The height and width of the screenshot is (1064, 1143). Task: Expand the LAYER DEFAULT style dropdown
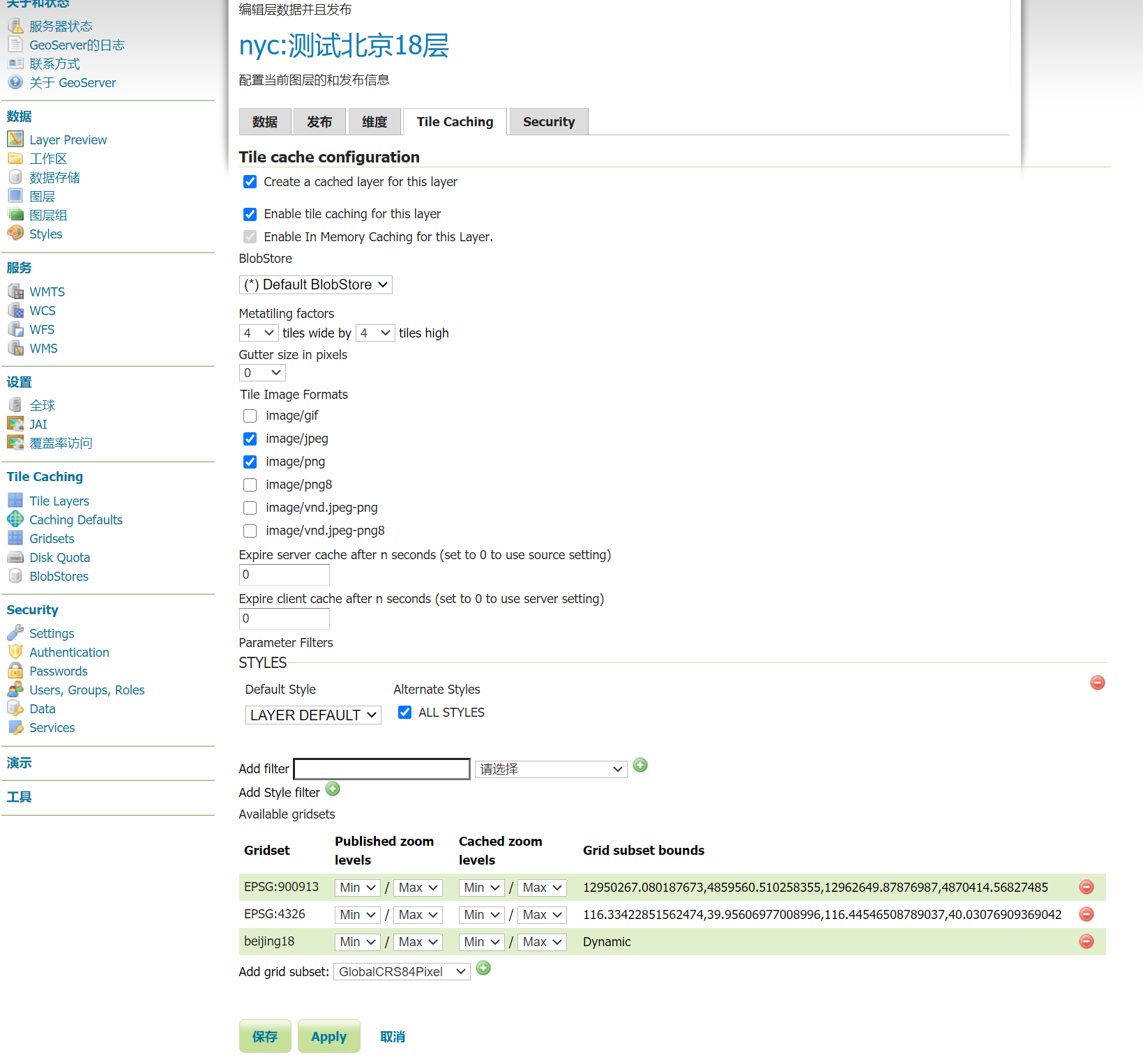[313, 715]
